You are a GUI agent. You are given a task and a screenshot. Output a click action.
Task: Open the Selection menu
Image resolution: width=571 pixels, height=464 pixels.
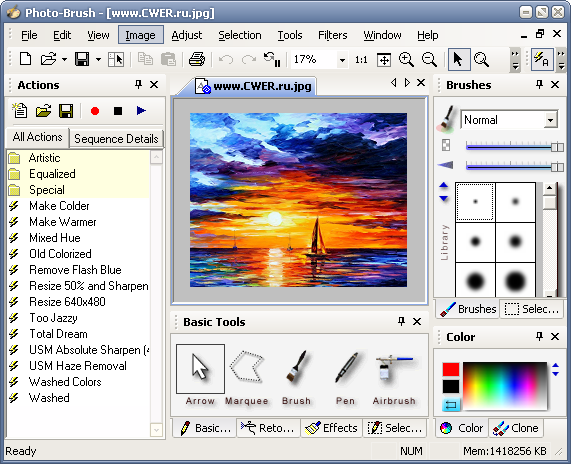click(240, 35)
